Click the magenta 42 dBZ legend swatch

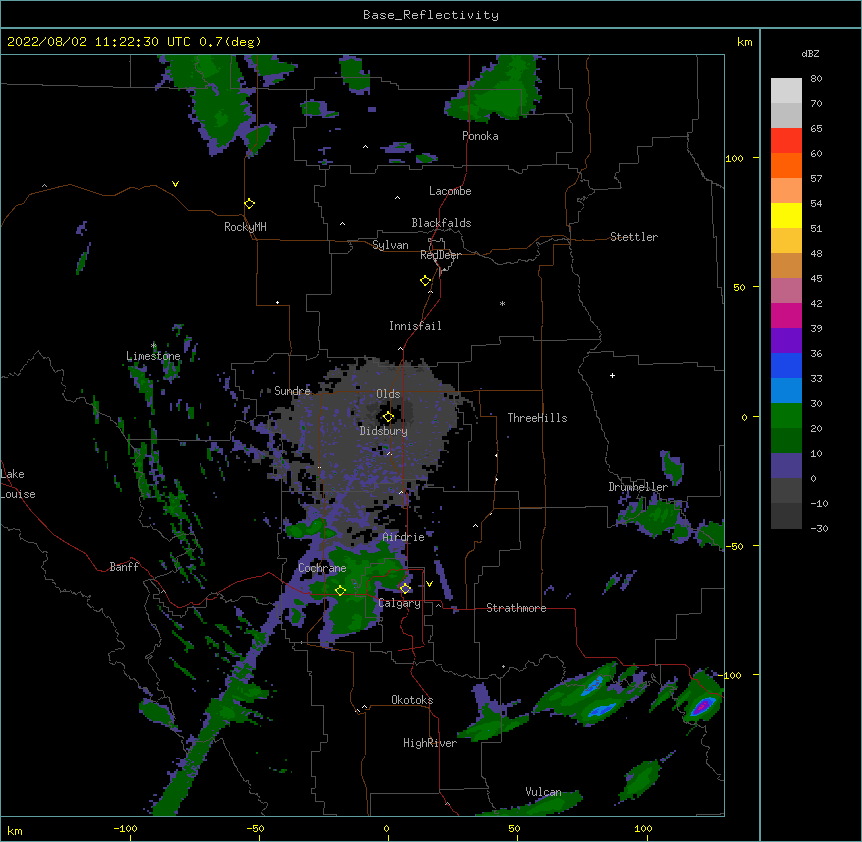pos(786,315)
